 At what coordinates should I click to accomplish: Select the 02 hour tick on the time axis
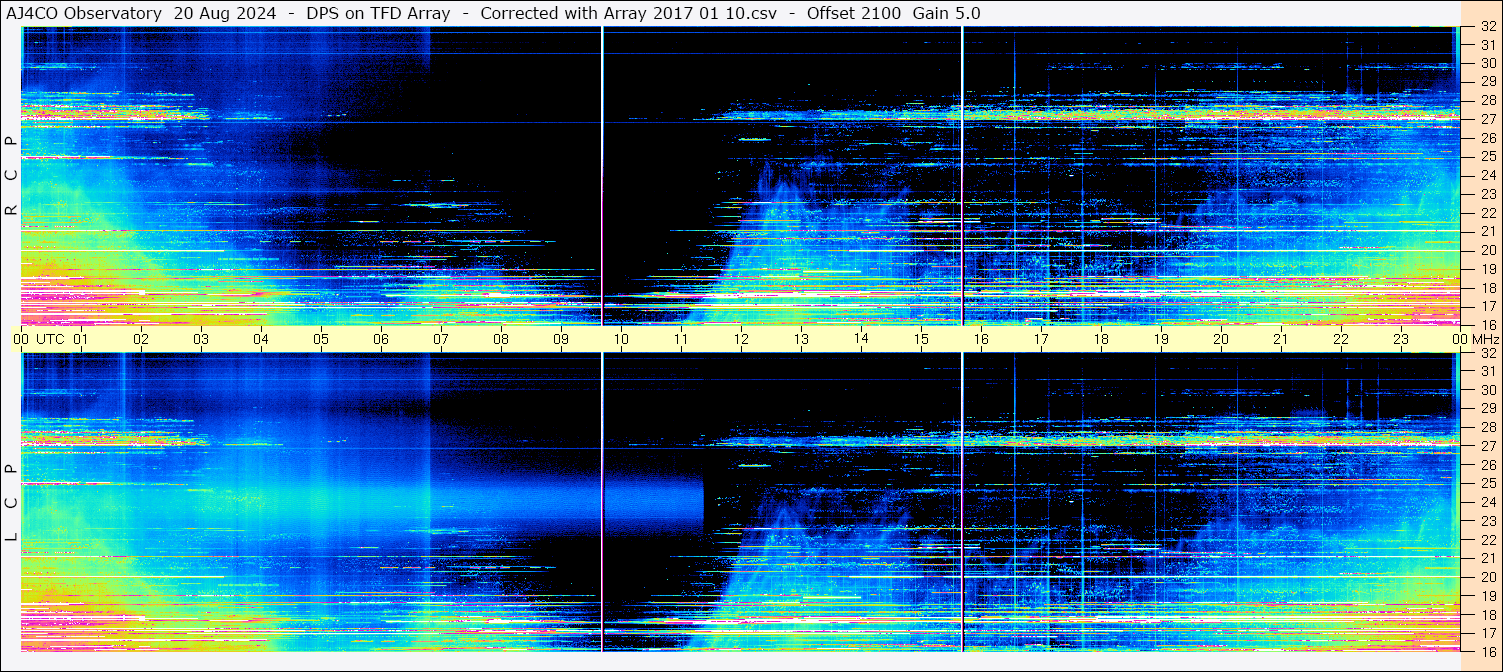pyautogui.click(x=141, y=339)
